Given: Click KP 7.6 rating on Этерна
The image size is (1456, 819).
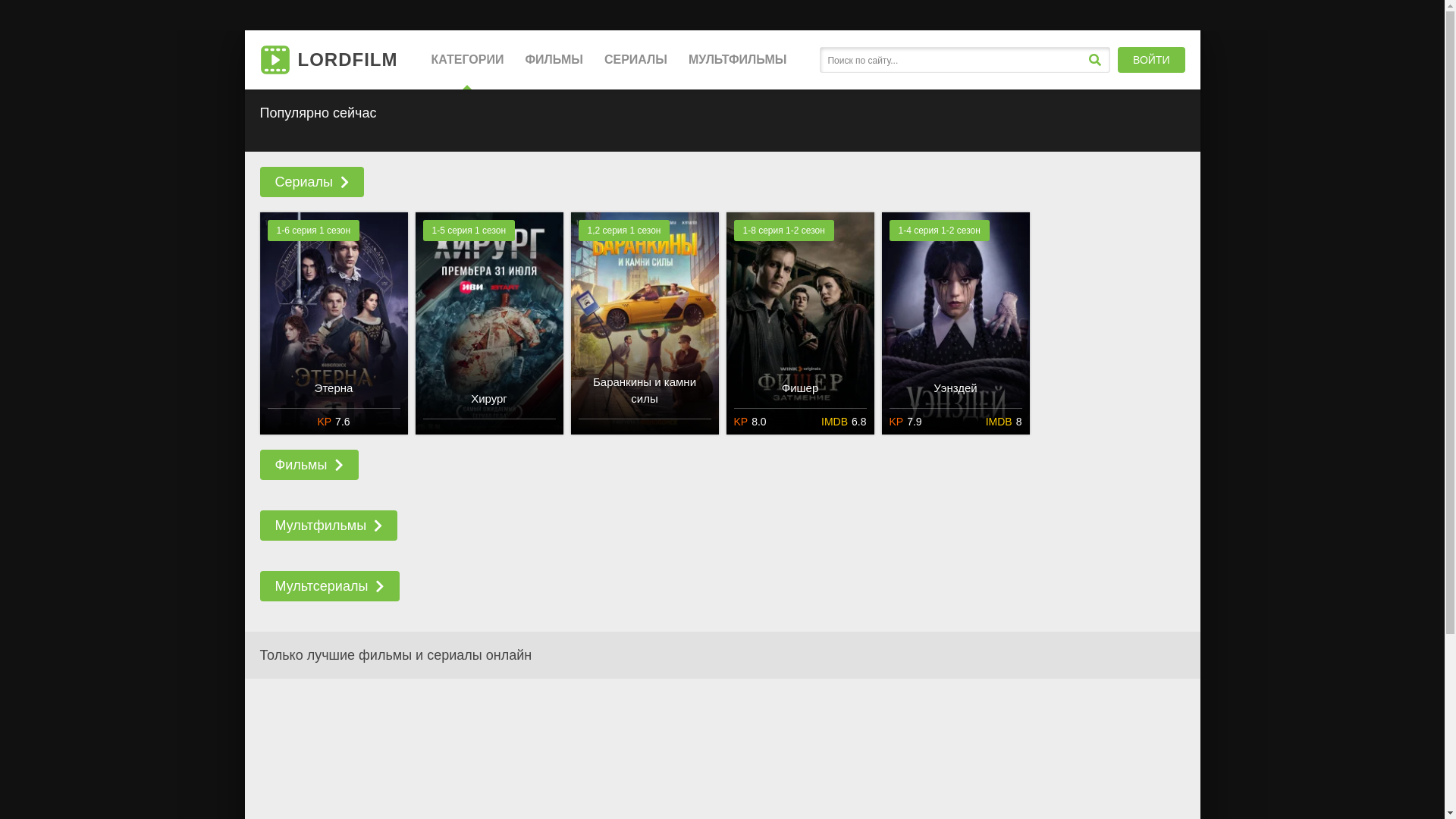Looking at the screenshot, I should tap(334, 422).
